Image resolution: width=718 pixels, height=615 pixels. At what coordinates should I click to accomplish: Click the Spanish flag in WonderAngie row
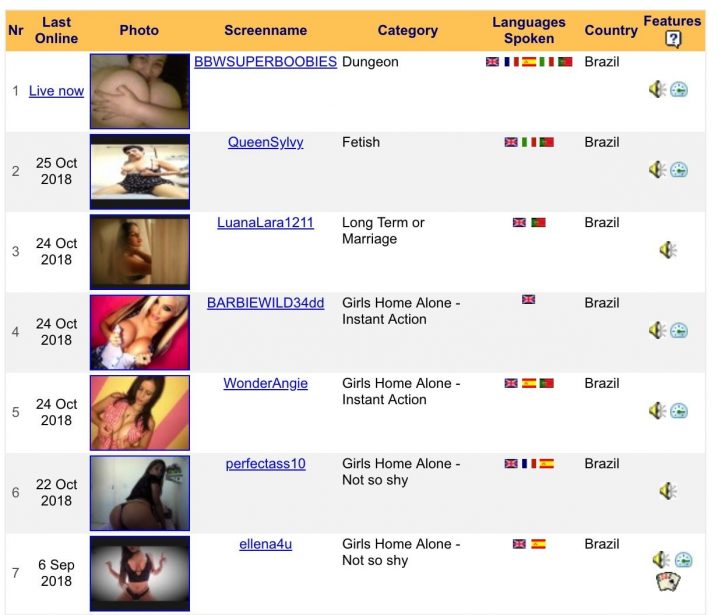529,383
